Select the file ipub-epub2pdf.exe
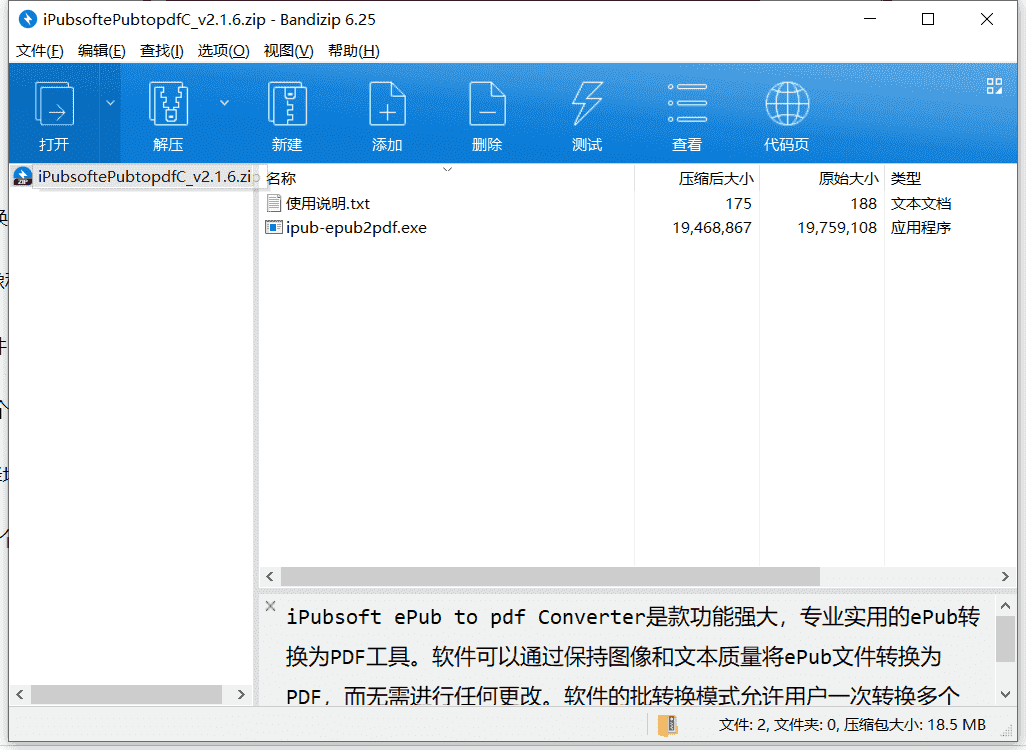The width and height of the screenshot is (1026, 750). click(x=357, y=228)
